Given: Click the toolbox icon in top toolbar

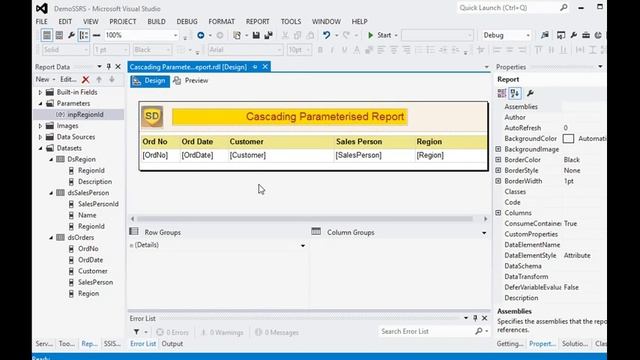Looking at the screenshot, I should pos(586,36).
